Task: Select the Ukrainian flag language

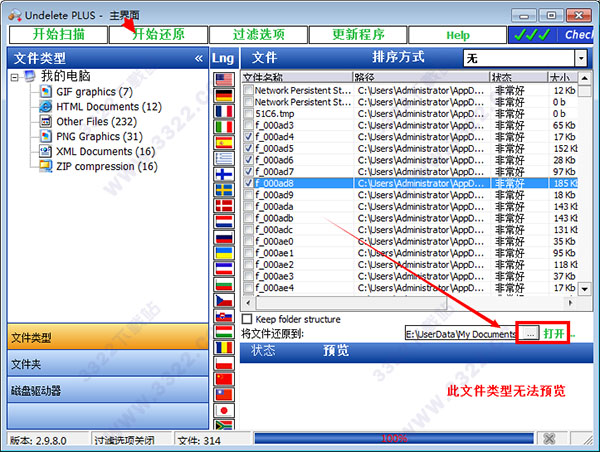Action: 224,253
